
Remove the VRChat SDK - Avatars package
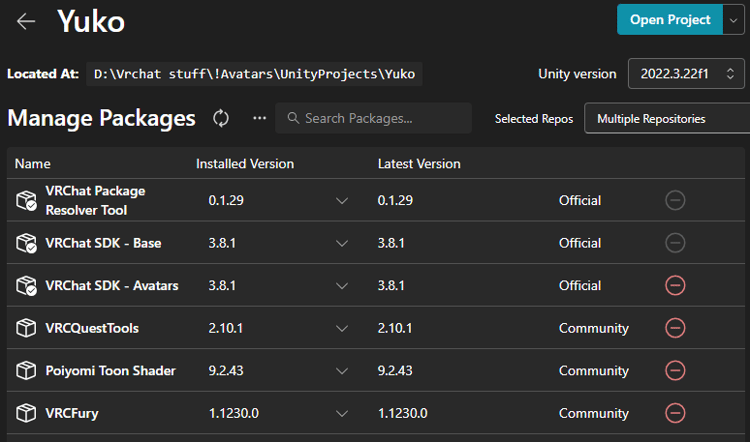click(675, 286)
